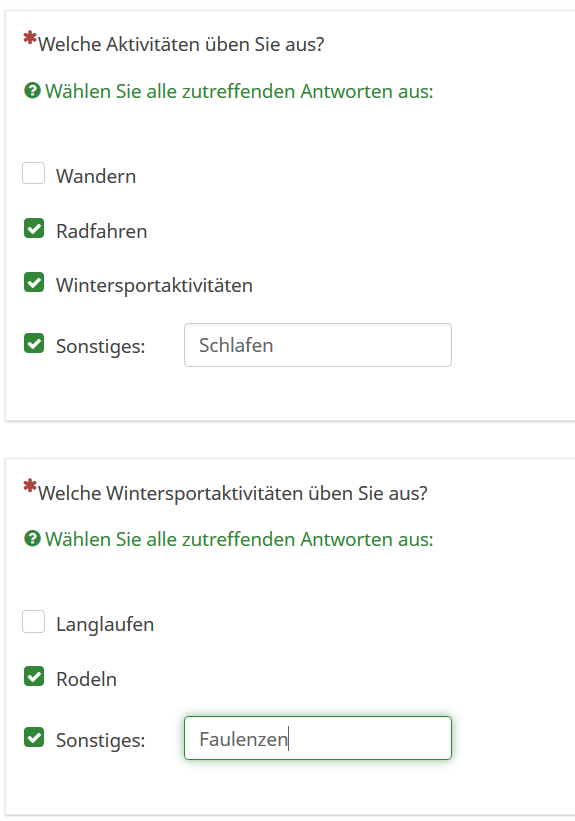Click the Rodeln label text
Viewport: 575px width, 821px height.
coord(86,679)
